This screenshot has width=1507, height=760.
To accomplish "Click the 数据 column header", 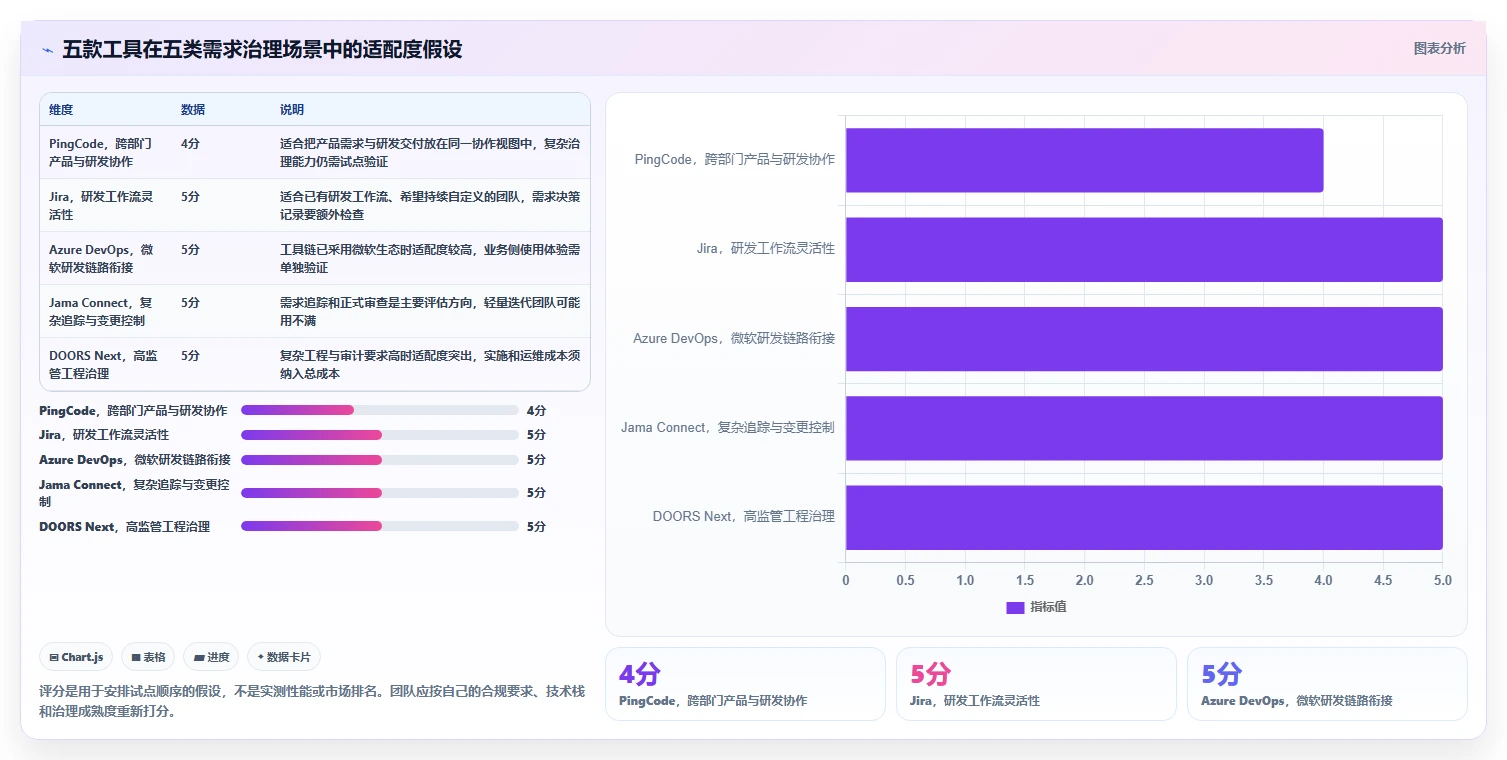I will (193, 109).
